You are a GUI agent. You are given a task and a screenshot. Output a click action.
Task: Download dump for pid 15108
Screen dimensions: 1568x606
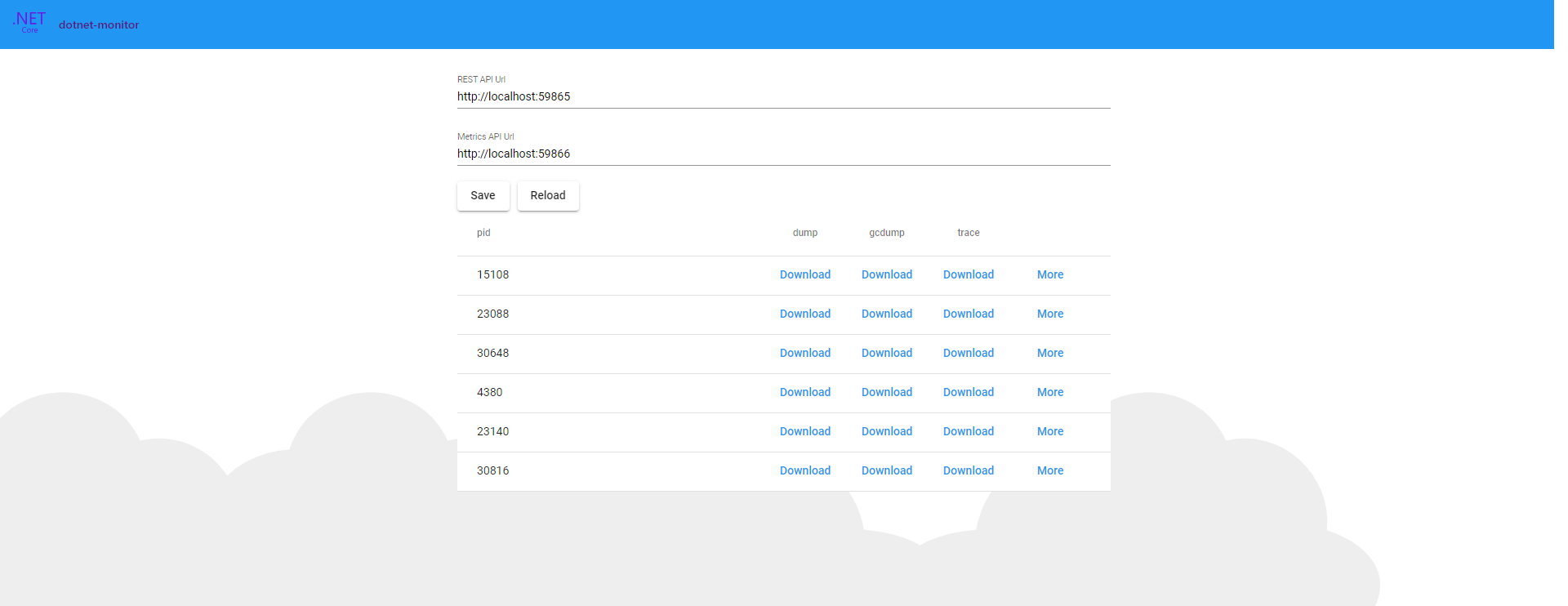tap(805, 275)
